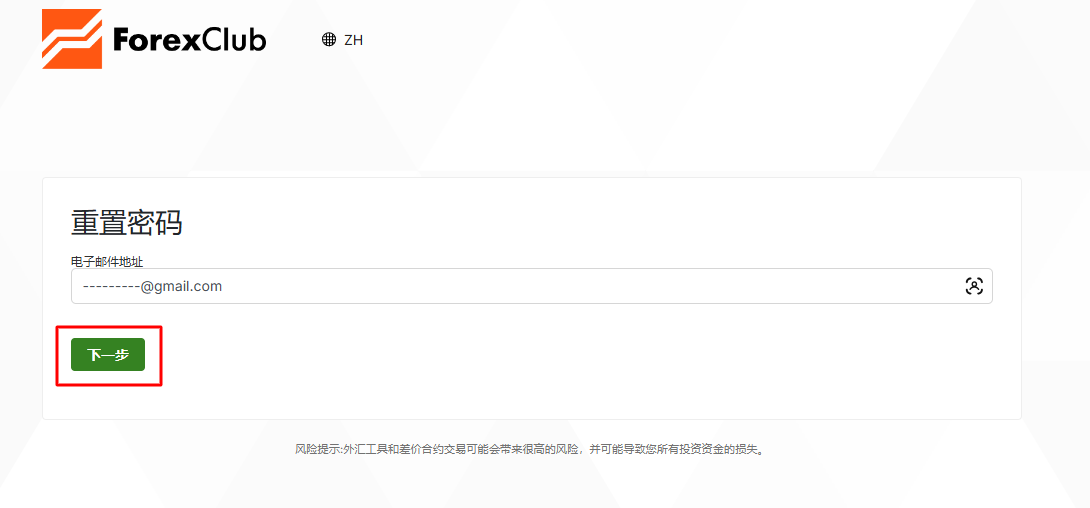
Task: Click the 重置密码 heading text
Action: pos(127,224)
